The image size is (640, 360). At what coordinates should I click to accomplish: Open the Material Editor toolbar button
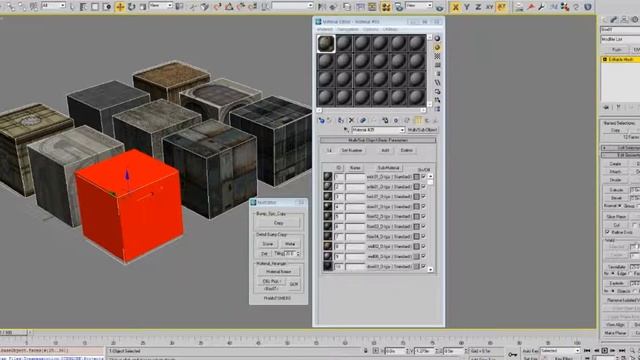click(386, 7)
